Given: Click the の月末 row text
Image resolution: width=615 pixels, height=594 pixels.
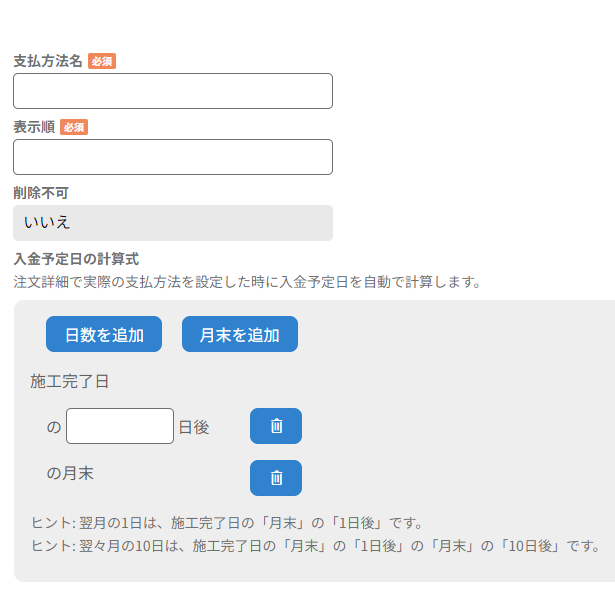Looking at the screenshot, I should [x=70, y=473].
